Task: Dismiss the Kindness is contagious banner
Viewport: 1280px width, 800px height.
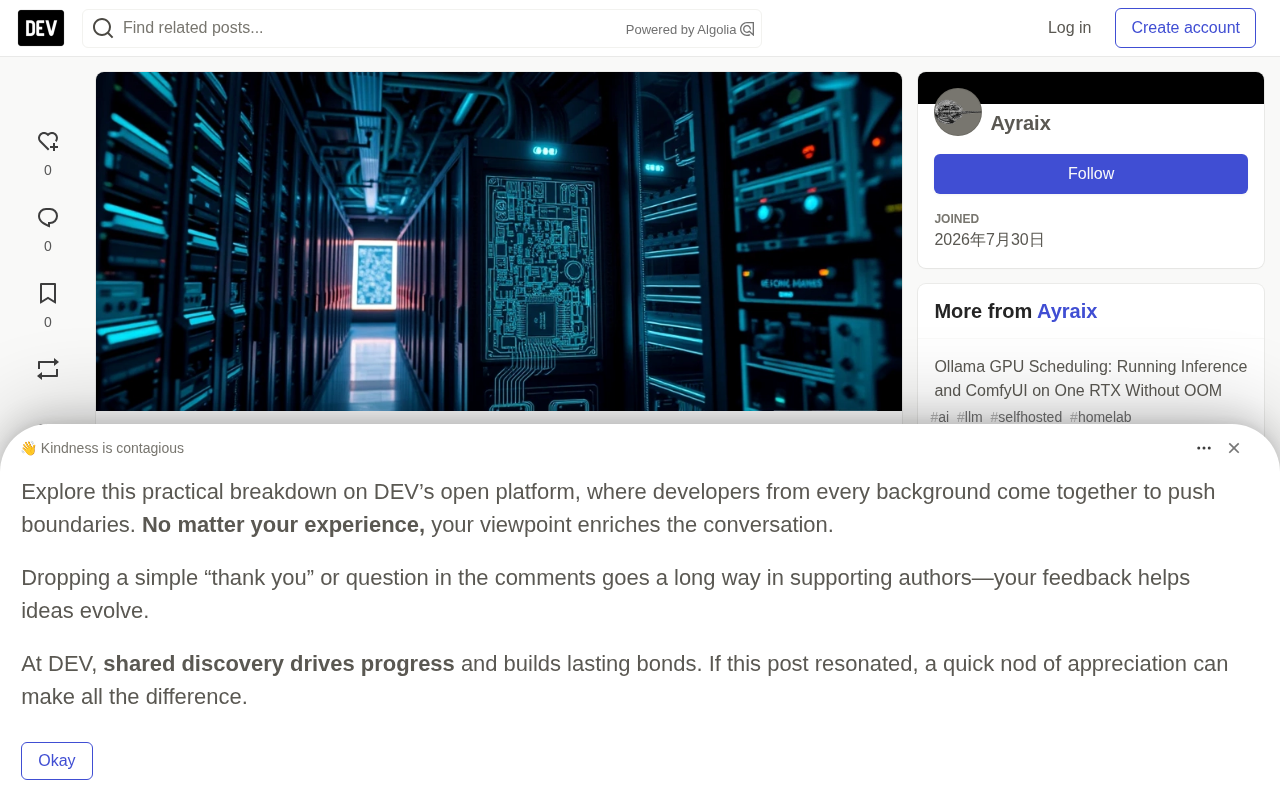Action: point(1234,448)
